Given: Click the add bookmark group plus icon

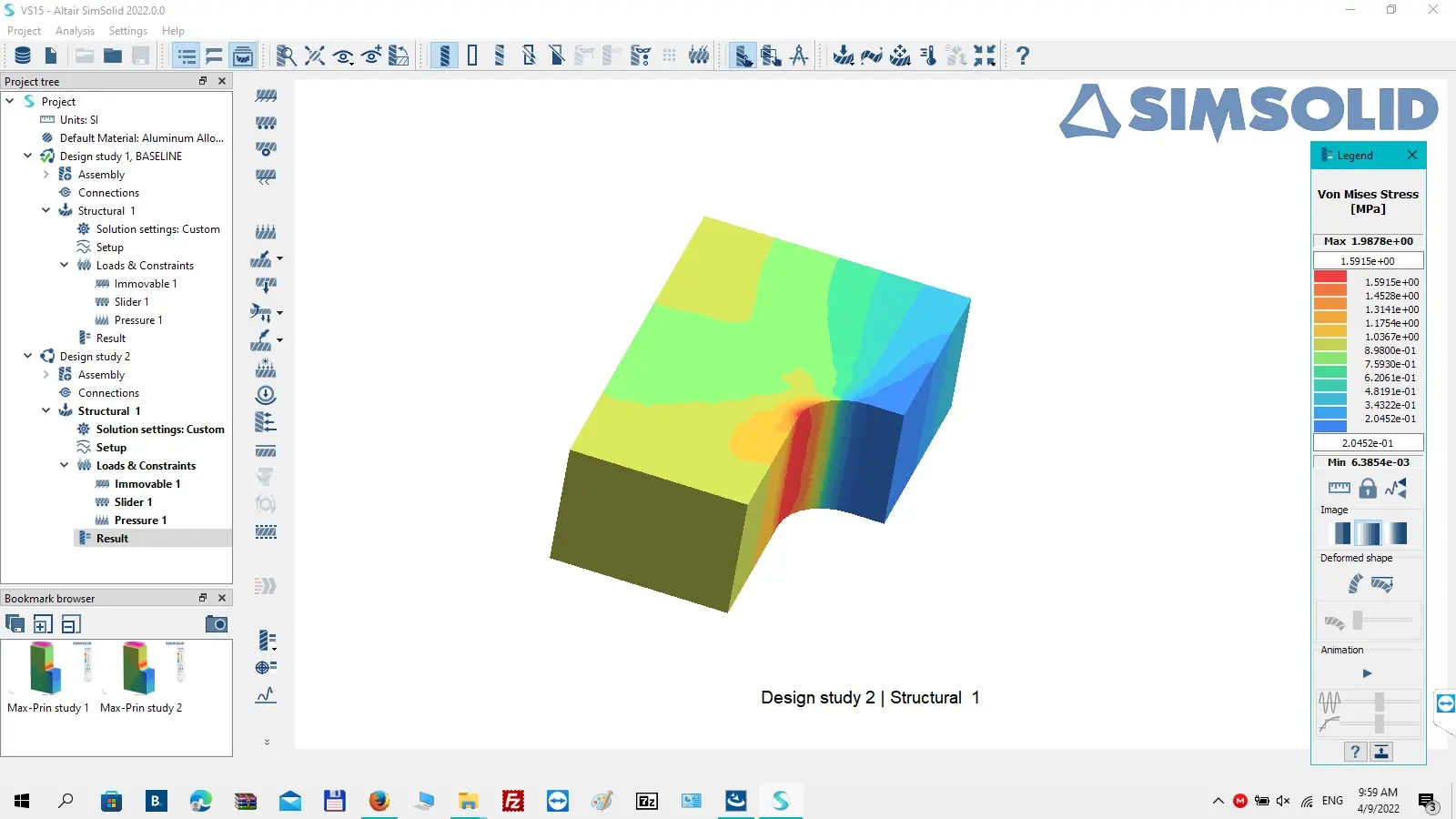Looking at the screenshot, I should click(x=43, y=624).
